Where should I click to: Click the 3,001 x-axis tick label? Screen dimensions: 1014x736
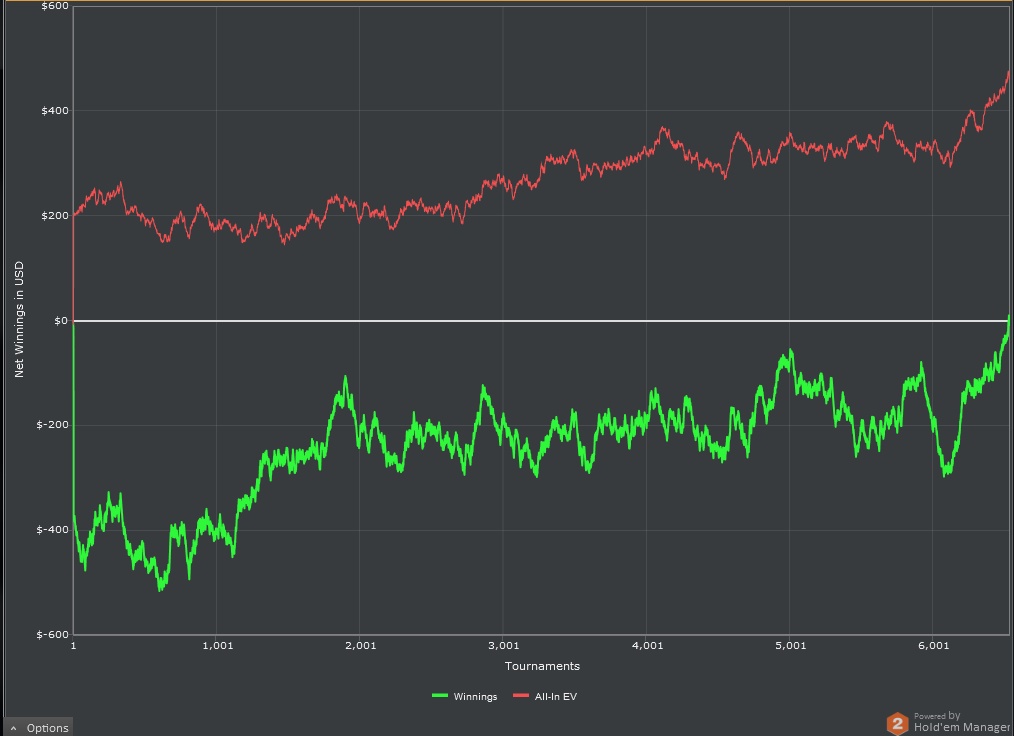click(x=504, y=646)
